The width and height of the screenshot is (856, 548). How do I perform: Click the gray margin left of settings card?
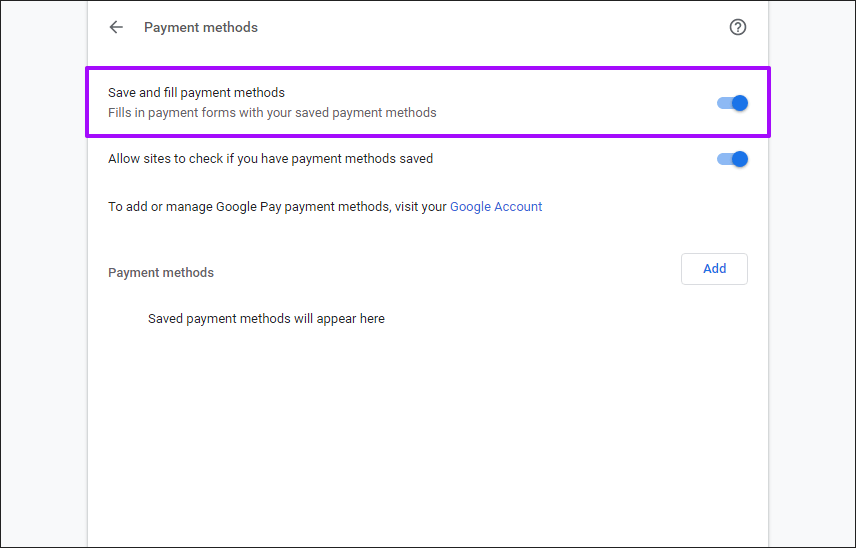click(44, 300)
